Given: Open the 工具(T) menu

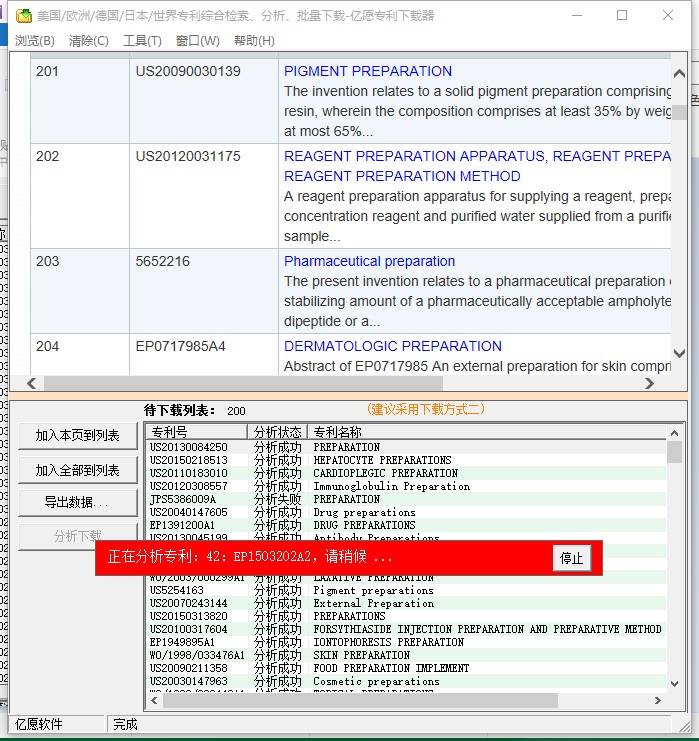Looking at the screenshot, I should (142, 41).
